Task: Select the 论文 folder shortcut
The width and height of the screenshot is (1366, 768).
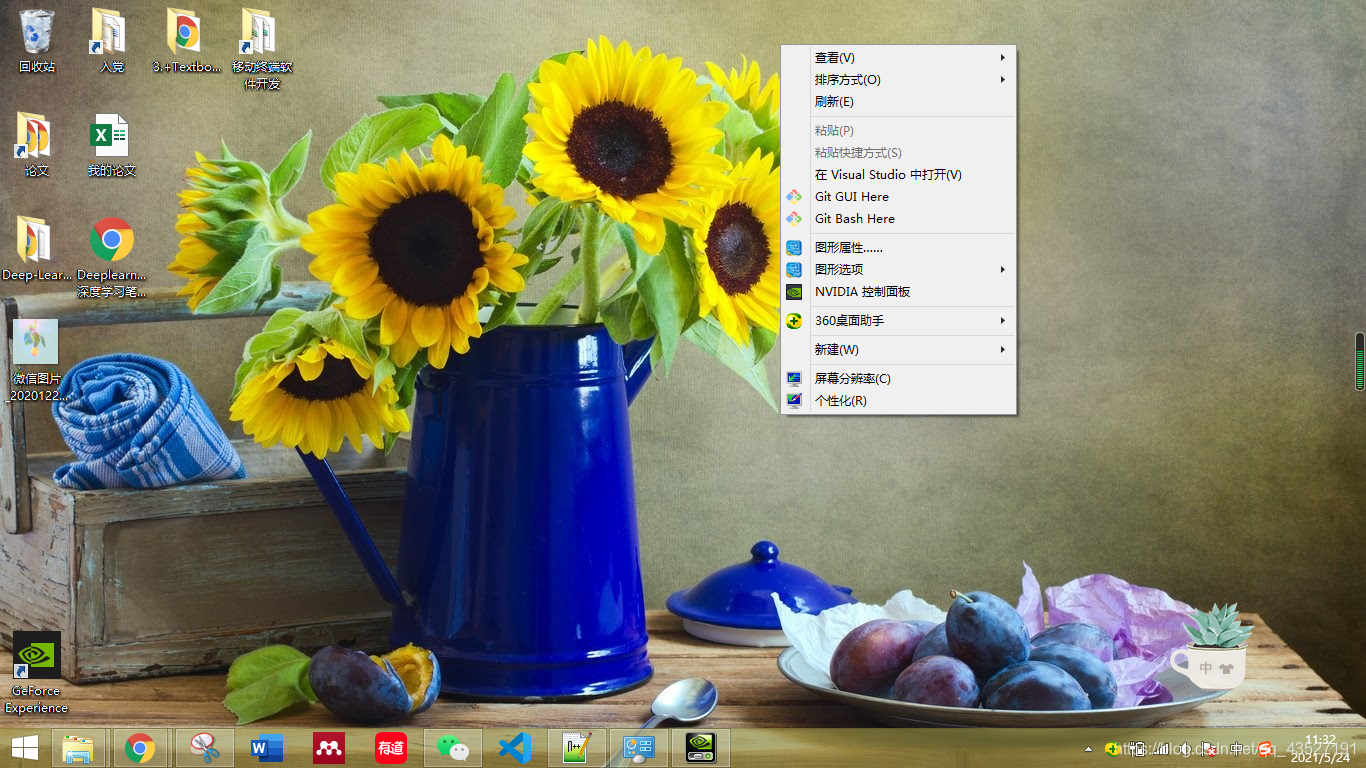Action: pos(36,145)
